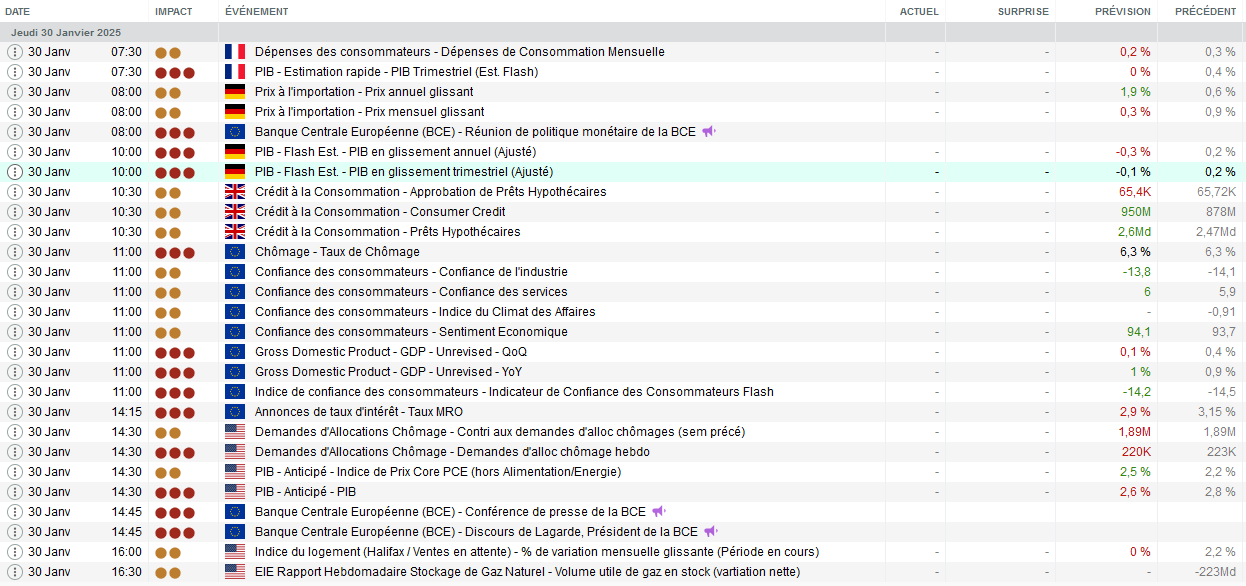Open info icon for GDP Unrevised QoQ

(14, 352)
